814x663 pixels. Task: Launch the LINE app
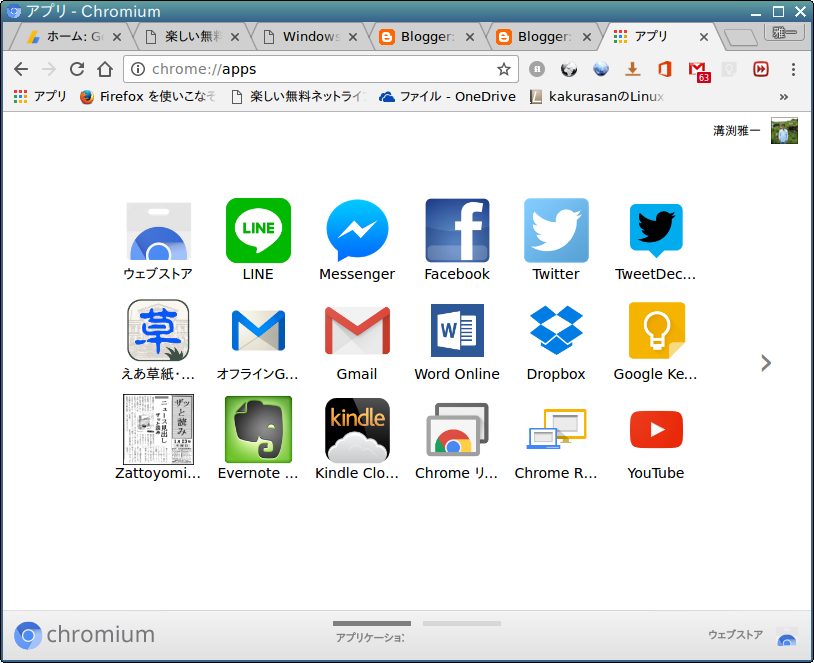(x=258, y=231)
